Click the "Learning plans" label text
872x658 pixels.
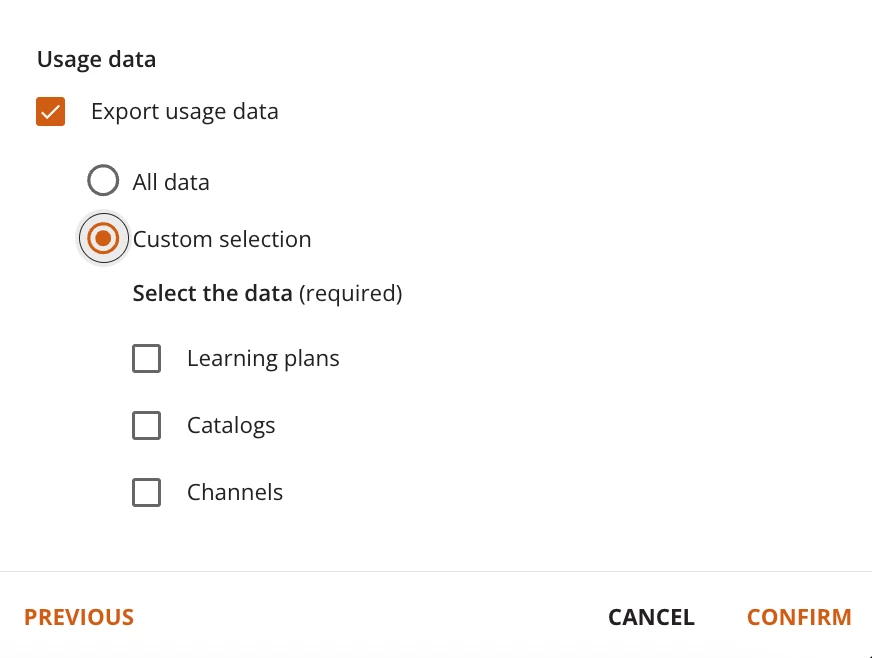(x=263, y=358)
